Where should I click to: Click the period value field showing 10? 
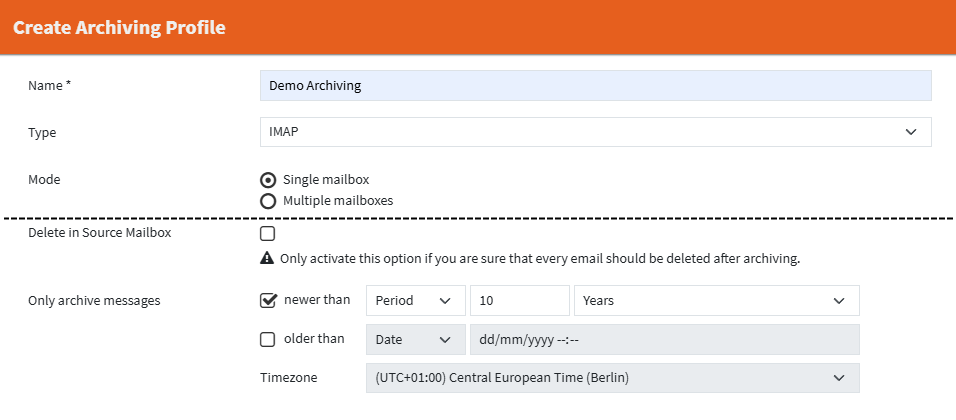click(519, 301)
